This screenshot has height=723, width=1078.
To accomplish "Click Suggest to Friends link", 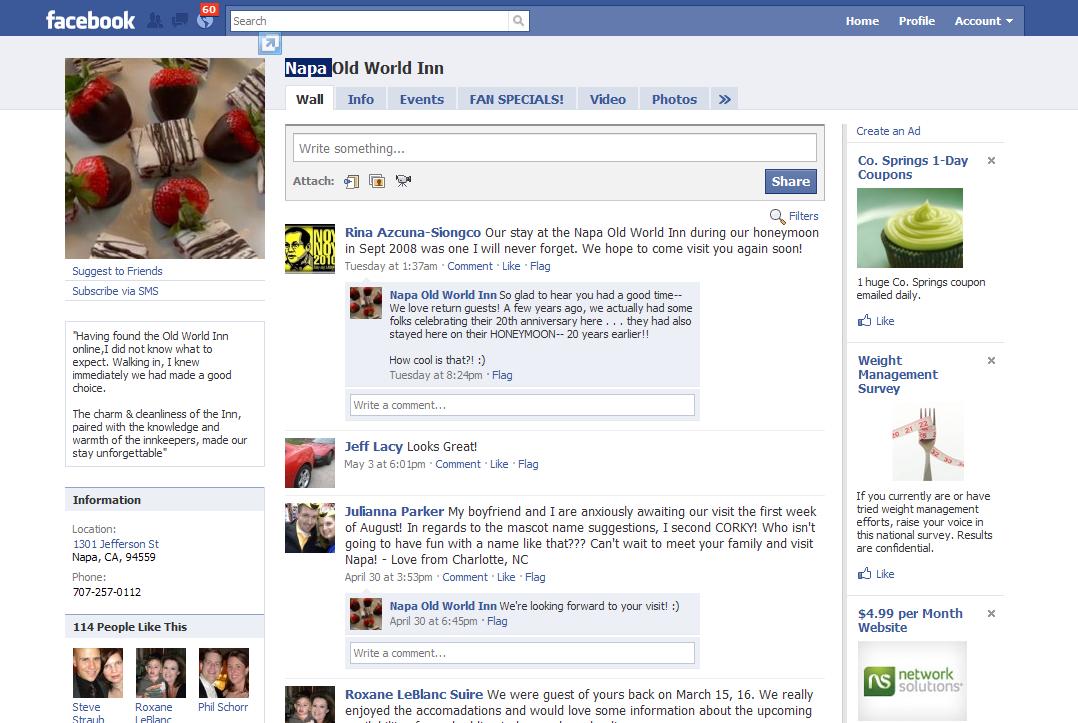I will click(118, 271).
